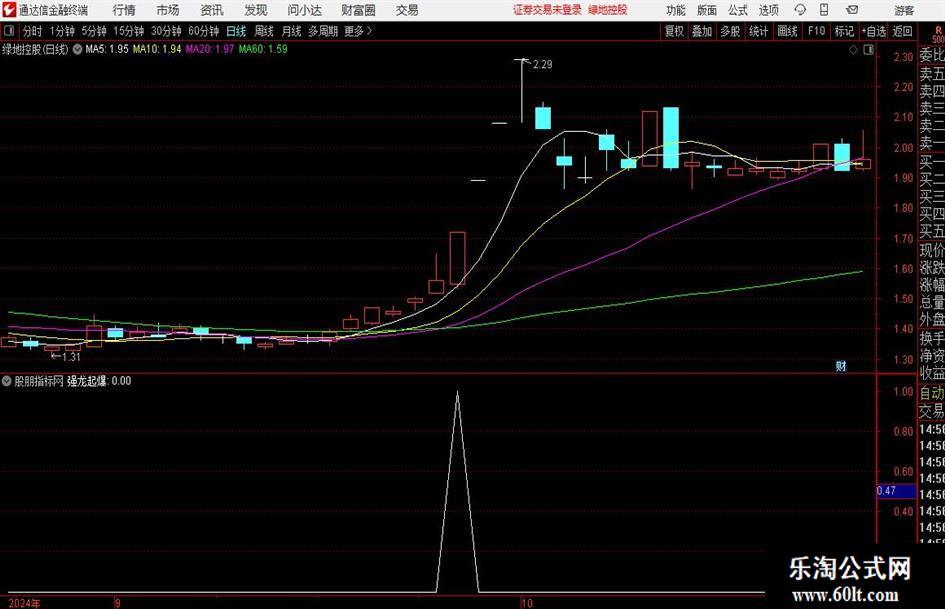This screenshot has height=609, width=945.
Task: Open the 版面 menu
Action: (x=706, y=10)
